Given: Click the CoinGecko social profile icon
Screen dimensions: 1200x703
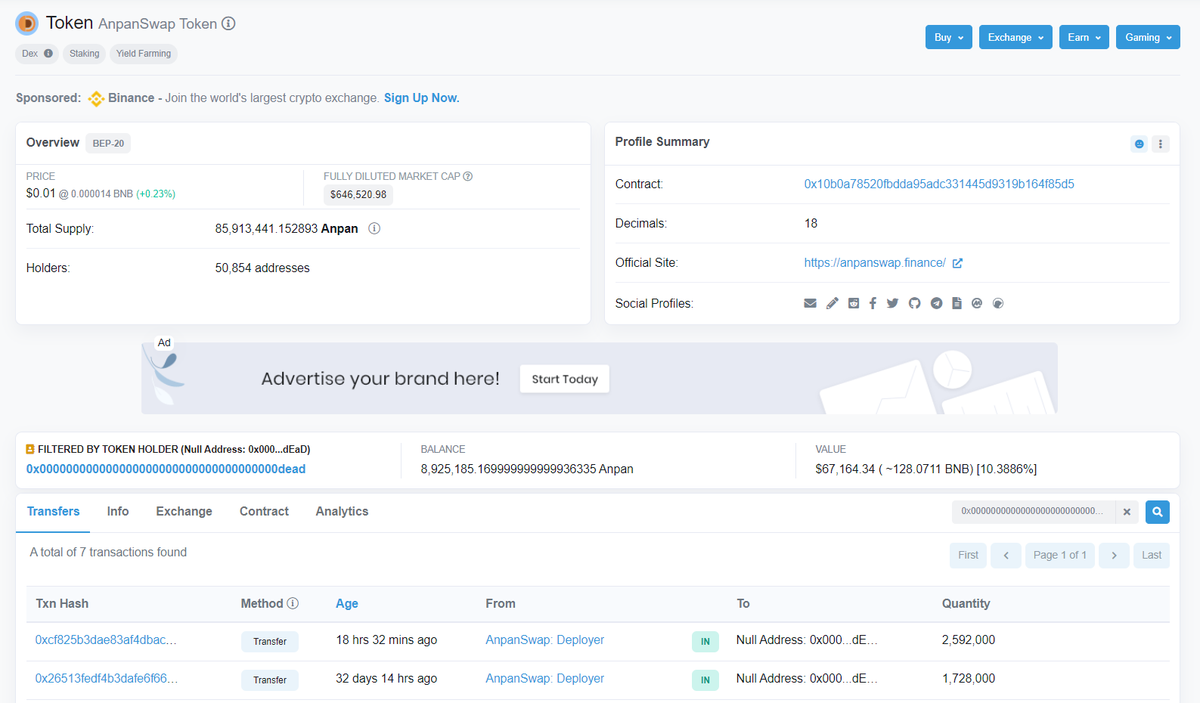Looking at the screenshot, I should tap(997, 303).
